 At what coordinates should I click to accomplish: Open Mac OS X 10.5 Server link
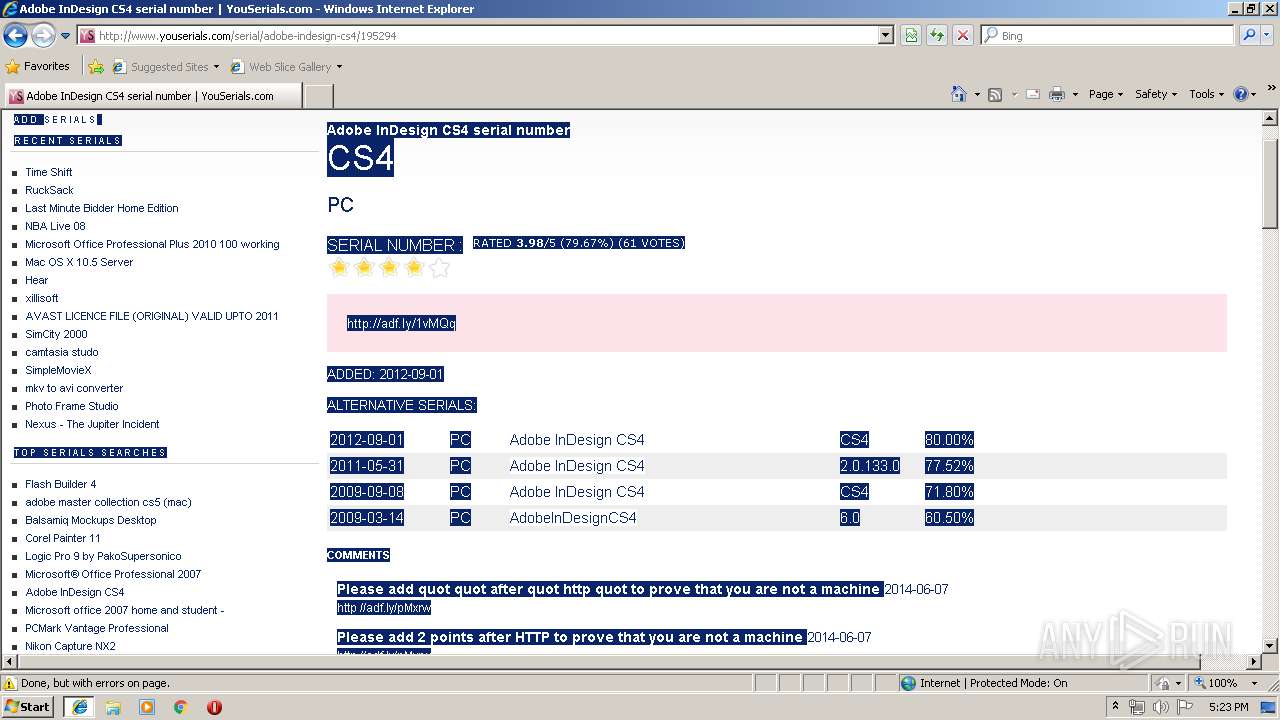tap(79, 262)
